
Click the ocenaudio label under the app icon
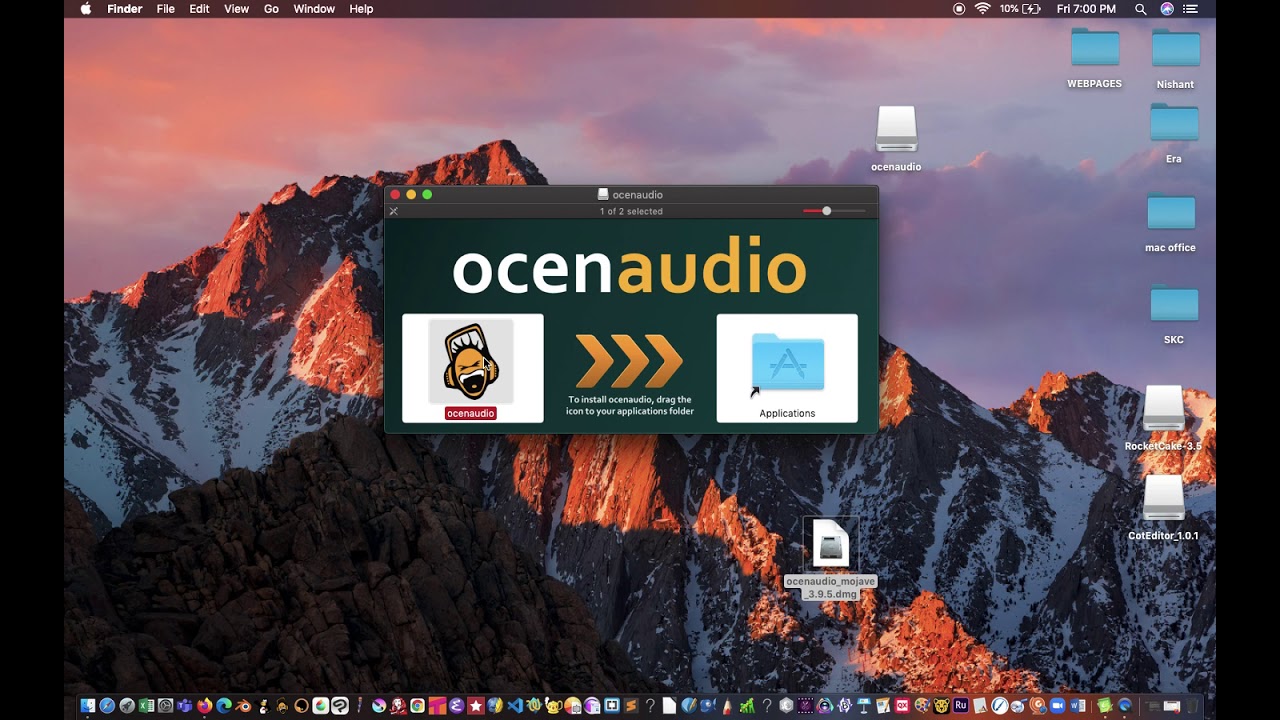[x=471, y=413]
